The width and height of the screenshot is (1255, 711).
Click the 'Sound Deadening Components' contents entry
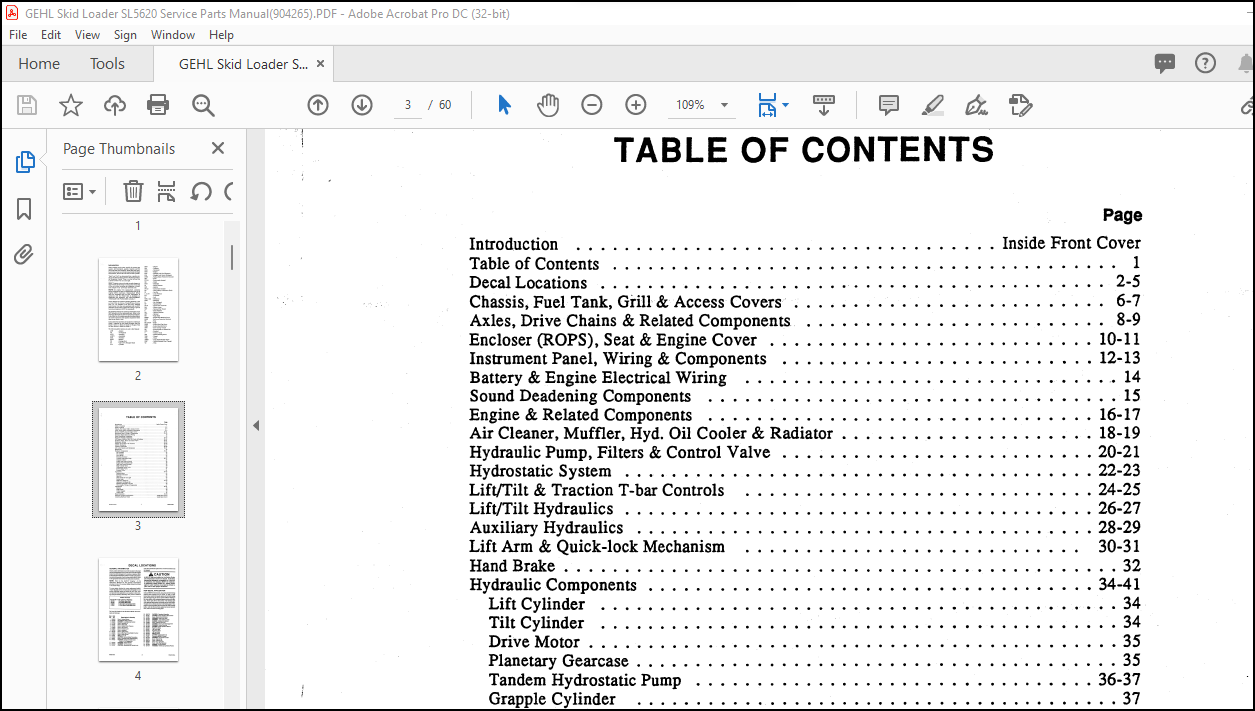coord(580,396)
